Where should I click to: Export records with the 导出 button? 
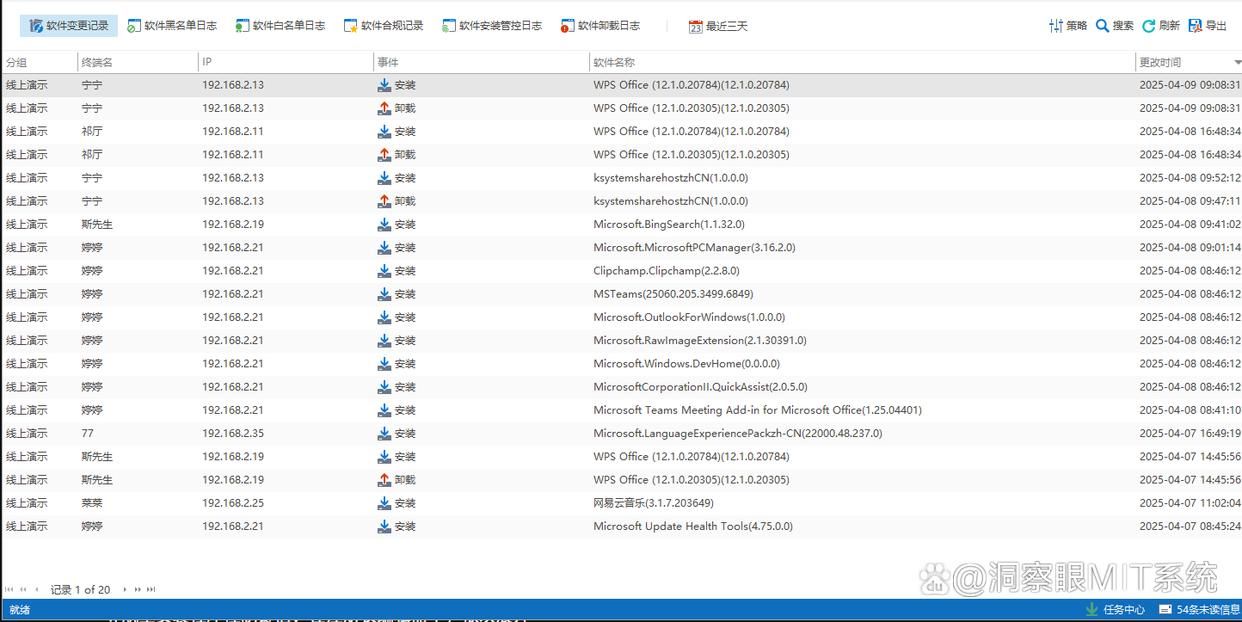1207,26
